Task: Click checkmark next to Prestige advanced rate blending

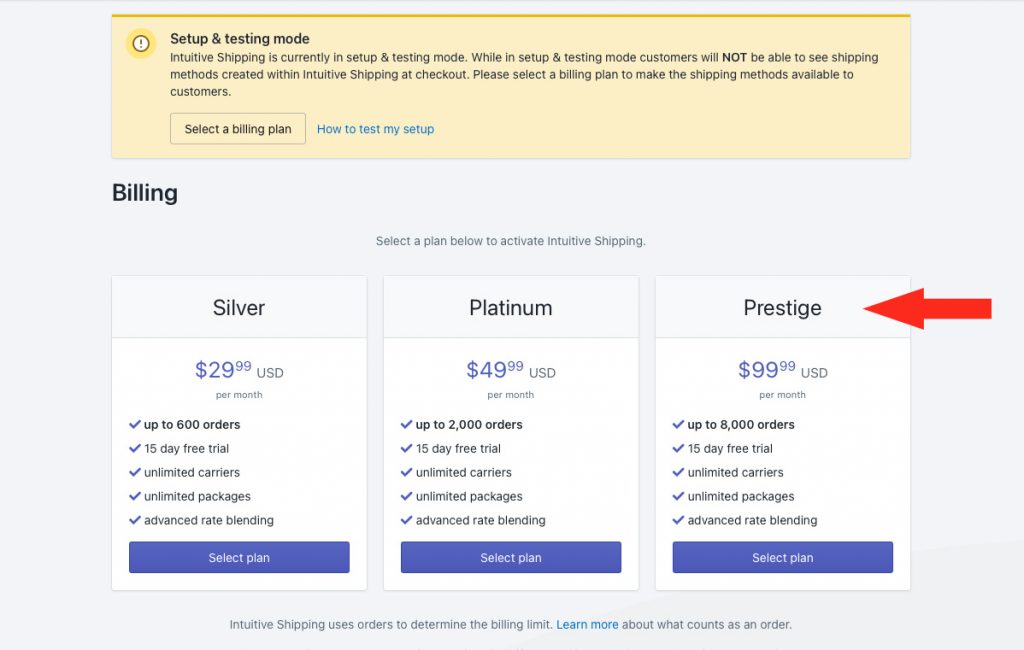Action: click(x=678, y=521)
